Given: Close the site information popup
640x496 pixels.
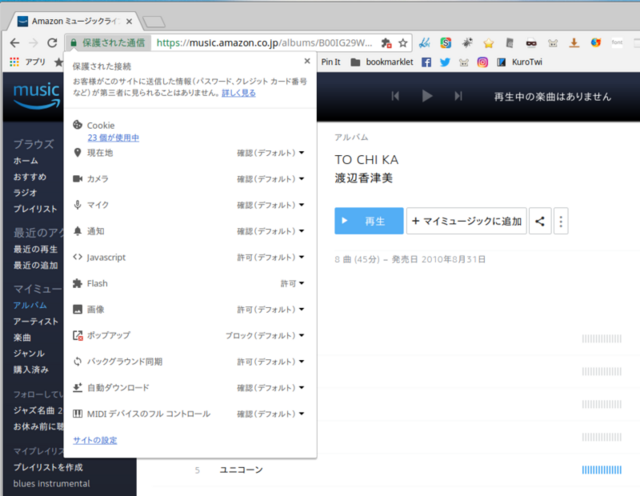Looking at the screenshot, I should pos(307,61).
